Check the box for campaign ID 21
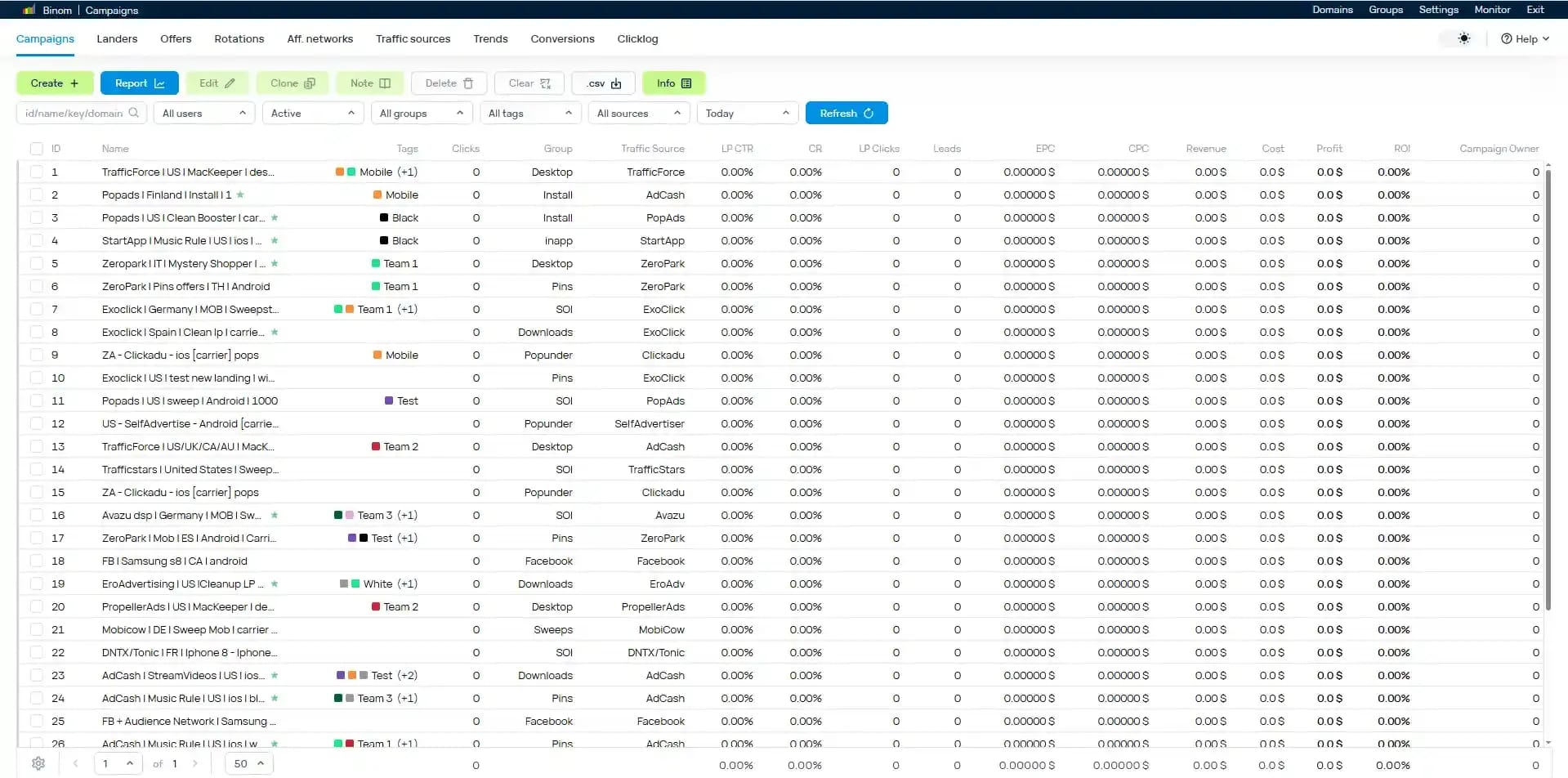1568x778 pixels. (36, 629)
